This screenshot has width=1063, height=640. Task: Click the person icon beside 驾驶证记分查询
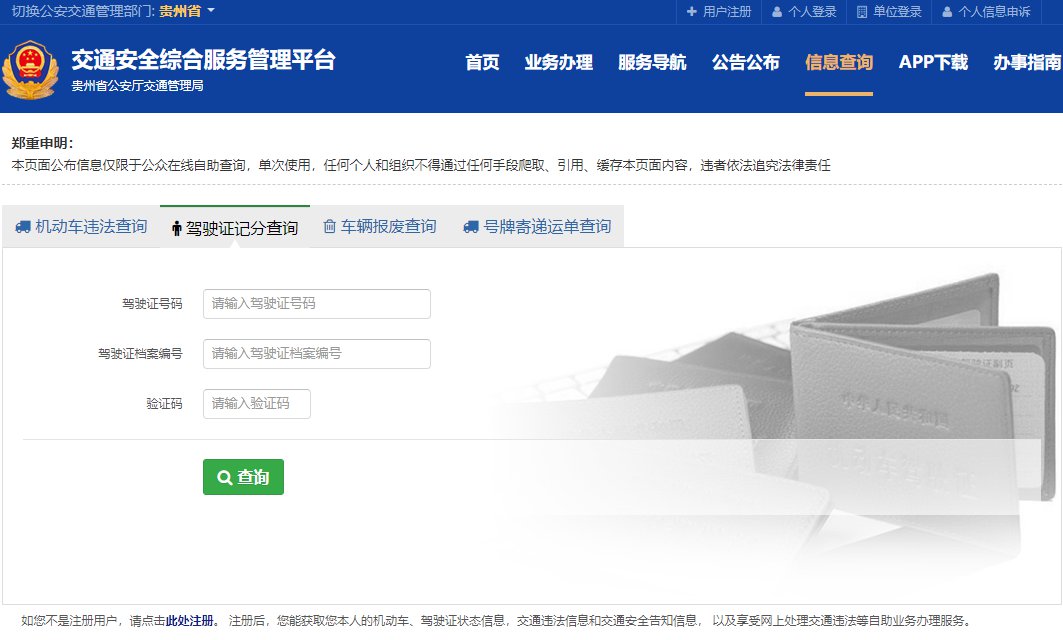(177, 228)
